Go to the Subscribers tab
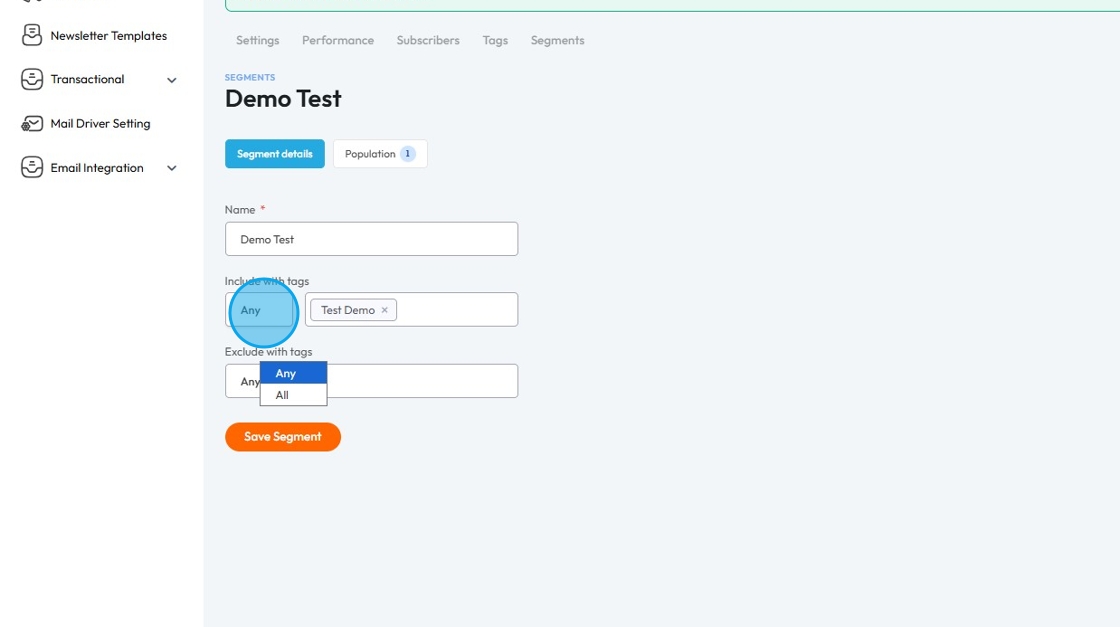This screenshot has height=627, width=1120. point(428,40)
